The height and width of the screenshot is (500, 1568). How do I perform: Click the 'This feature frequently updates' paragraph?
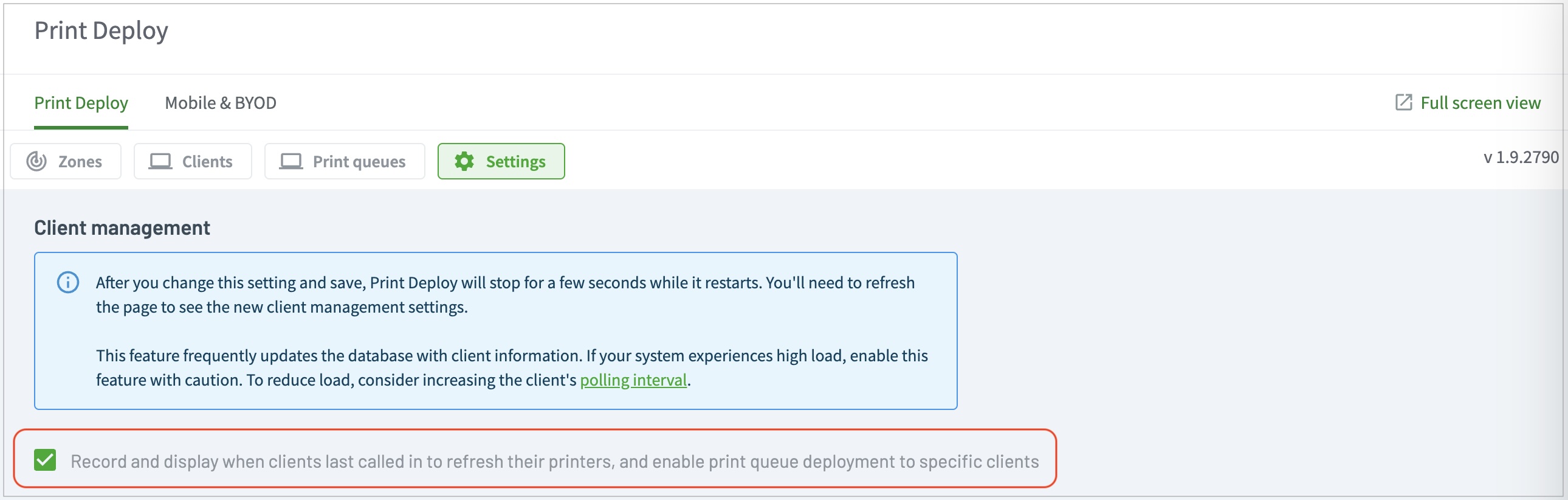(512, 368)
